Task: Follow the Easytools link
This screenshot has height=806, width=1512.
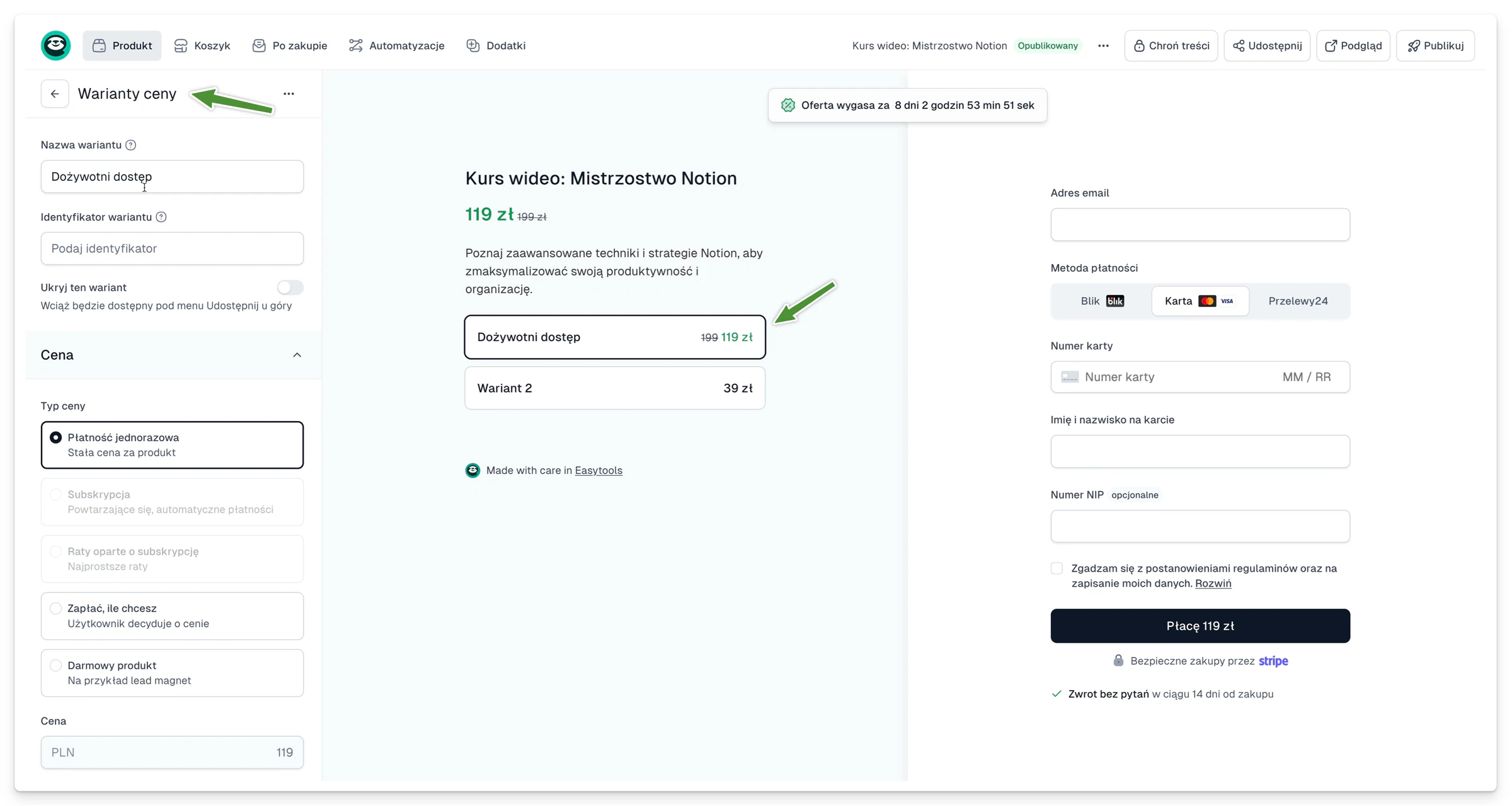Action: 598,470
